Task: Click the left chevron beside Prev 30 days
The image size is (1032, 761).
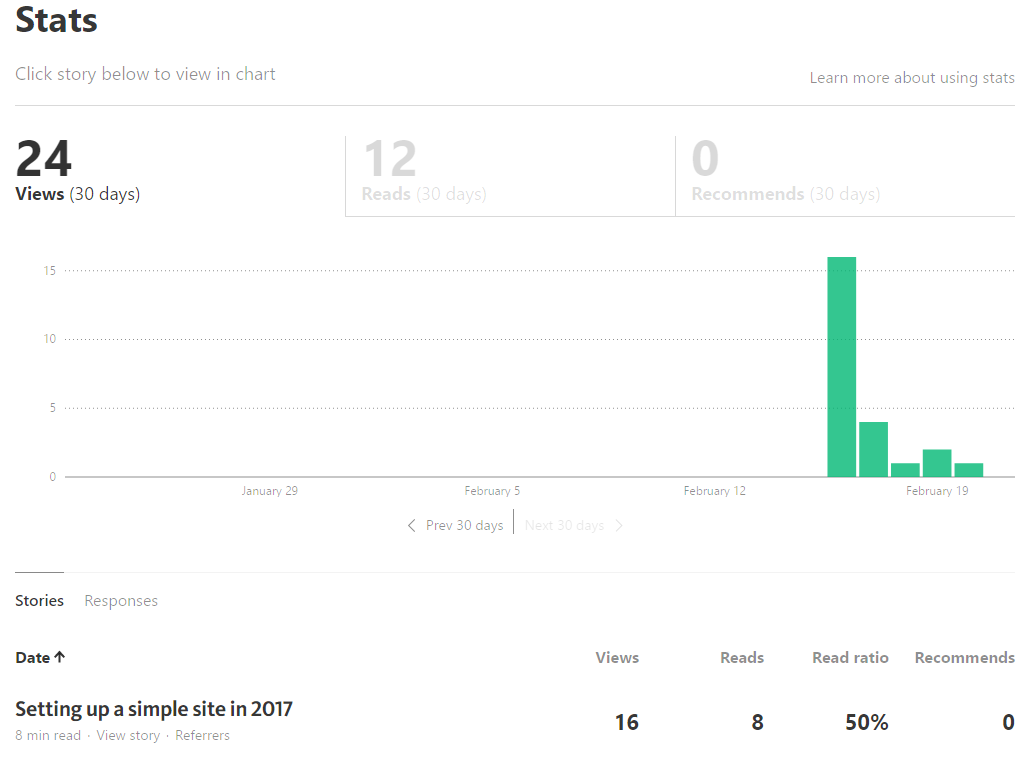Action: pos(411,526)
